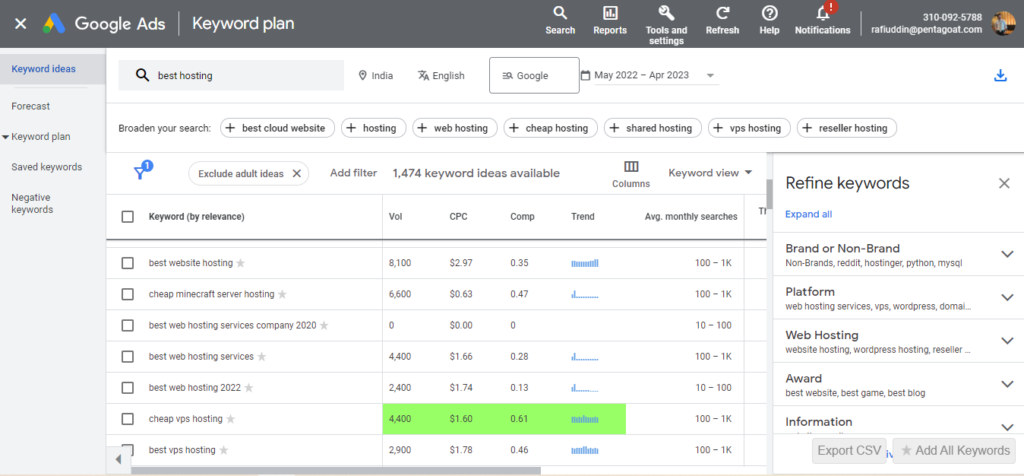Click the Export CSV button
The image size is (1024, 476).
point(849,451)
